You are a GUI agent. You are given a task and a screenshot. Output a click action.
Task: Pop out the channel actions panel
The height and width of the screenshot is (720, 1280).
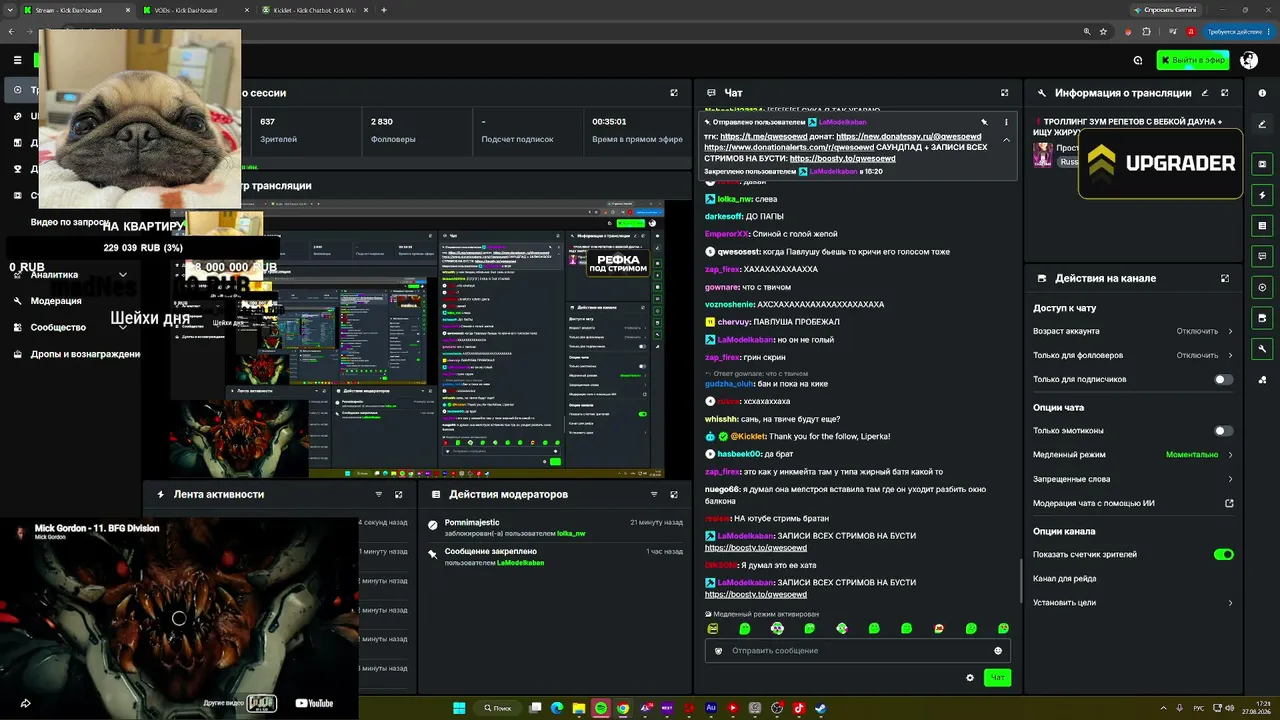point(1225,278)
